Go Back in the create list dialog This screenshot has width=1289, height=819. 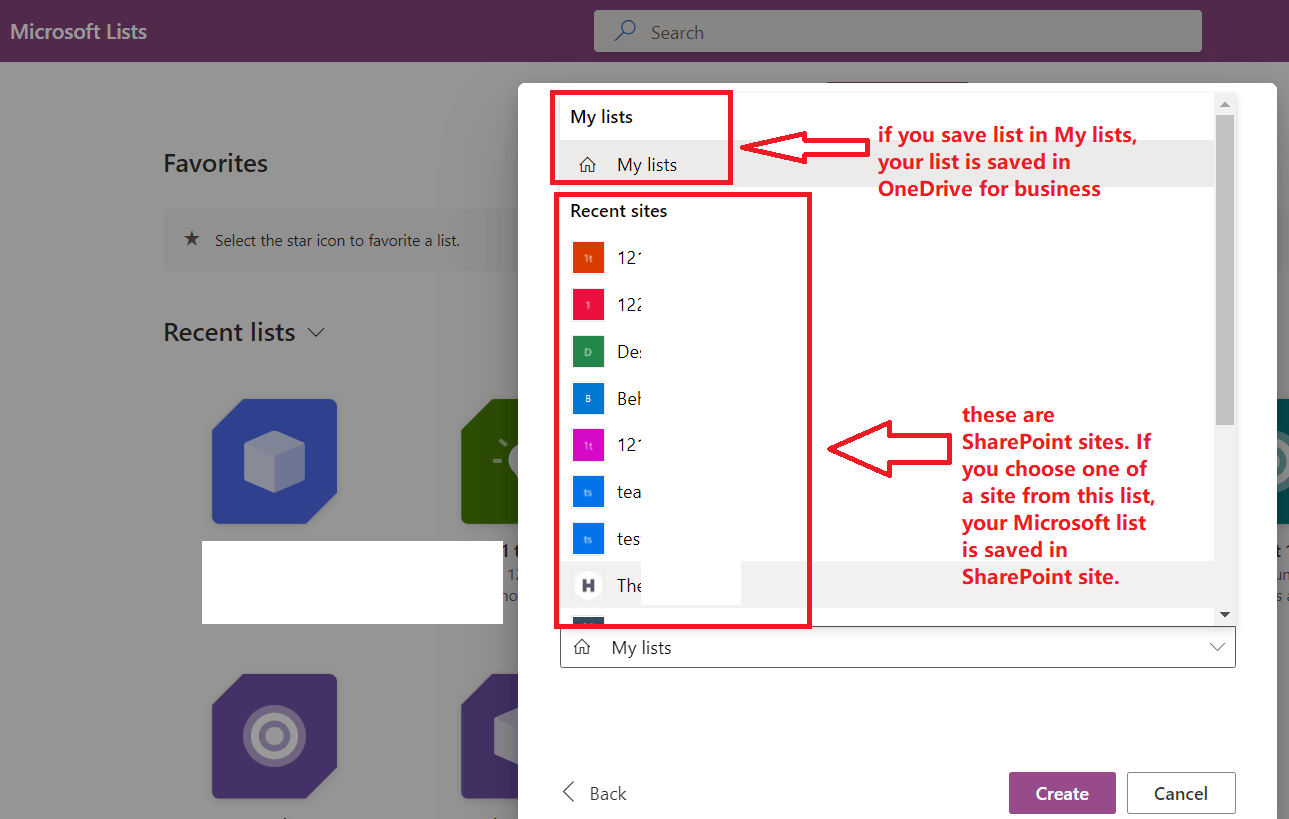click(x=594, y=793)
